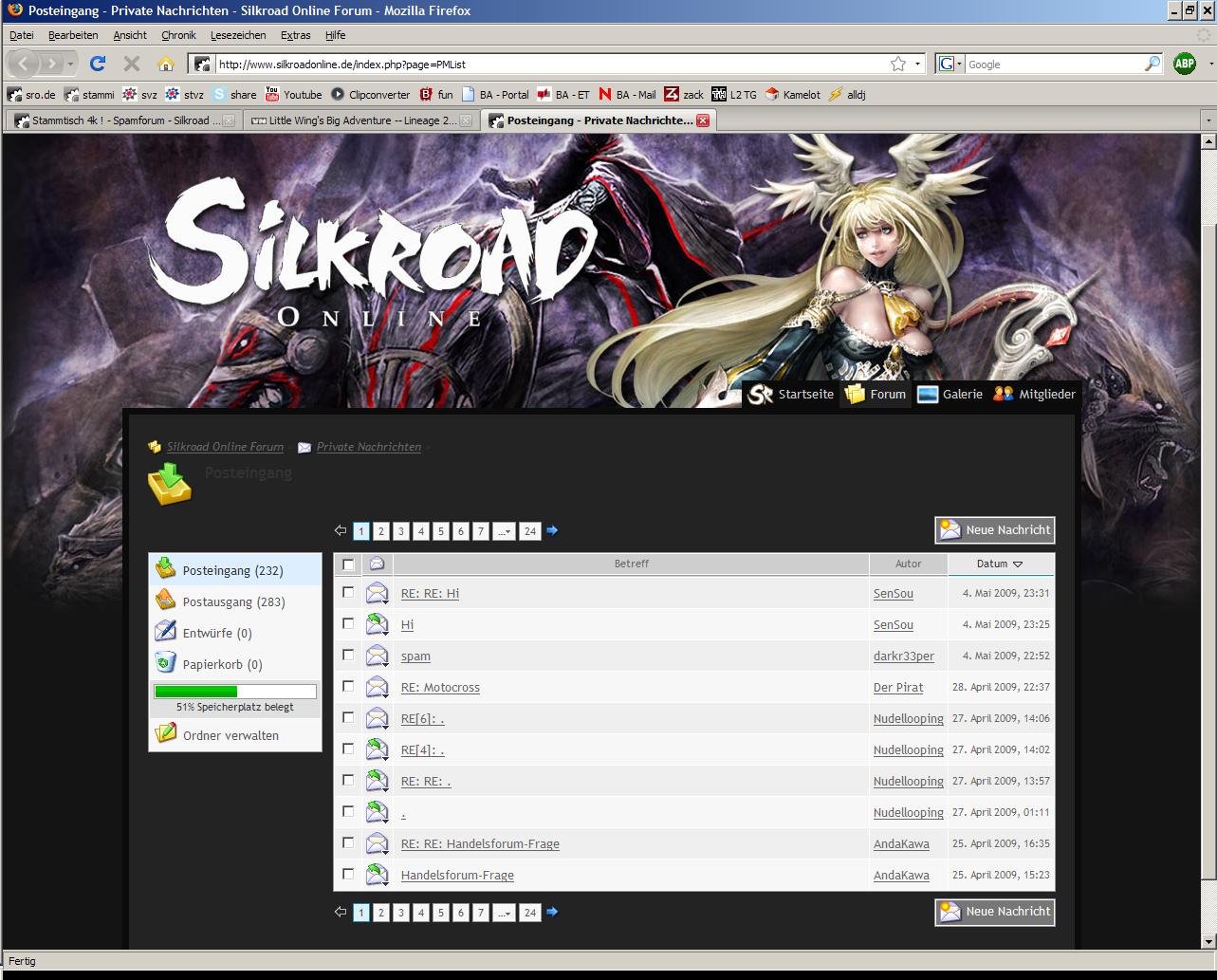Image resolution: width=1217 pixels, height=980 pixels.
Task: Click the Speicherplatz storage usage bar
Action: click(x=235, y=692)
